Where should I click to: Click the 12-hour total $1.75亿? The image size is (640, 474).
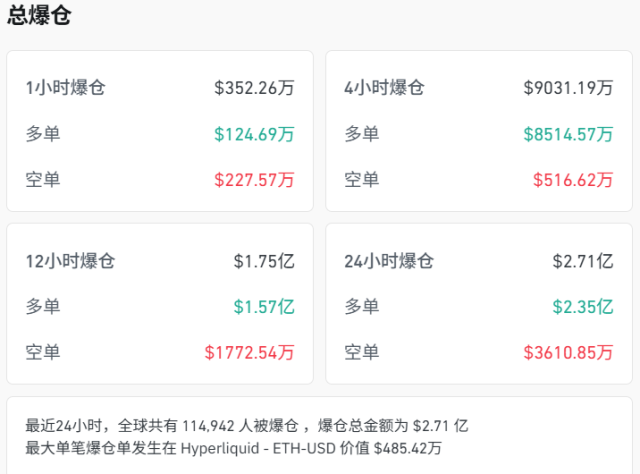pyautogui.click(x=264, y=262)
